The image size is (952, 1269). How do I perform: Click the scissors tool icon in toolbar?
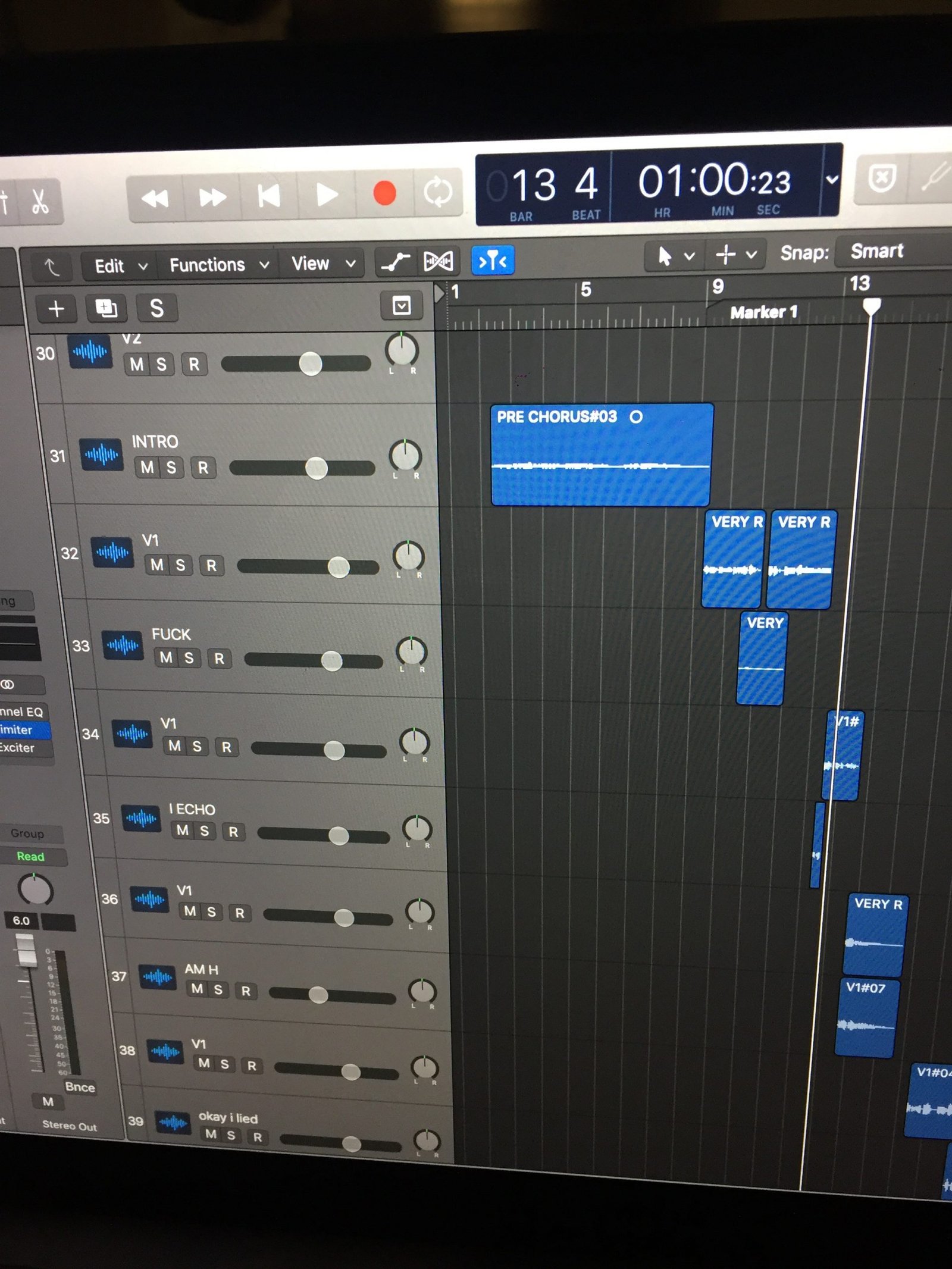[40, 202]
